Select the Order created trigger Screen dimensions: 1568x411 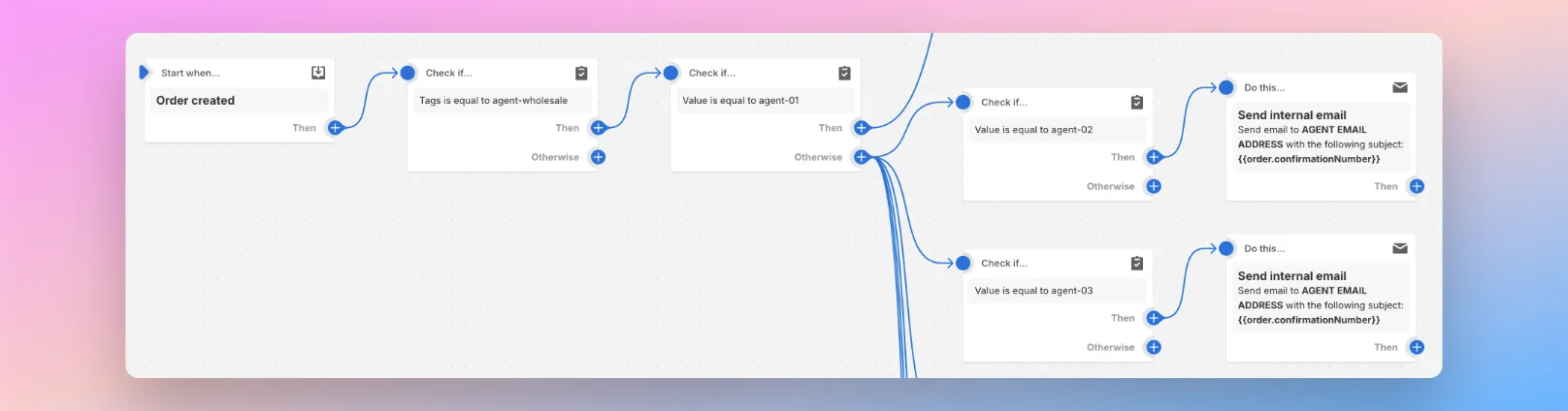tap(239, 101)
